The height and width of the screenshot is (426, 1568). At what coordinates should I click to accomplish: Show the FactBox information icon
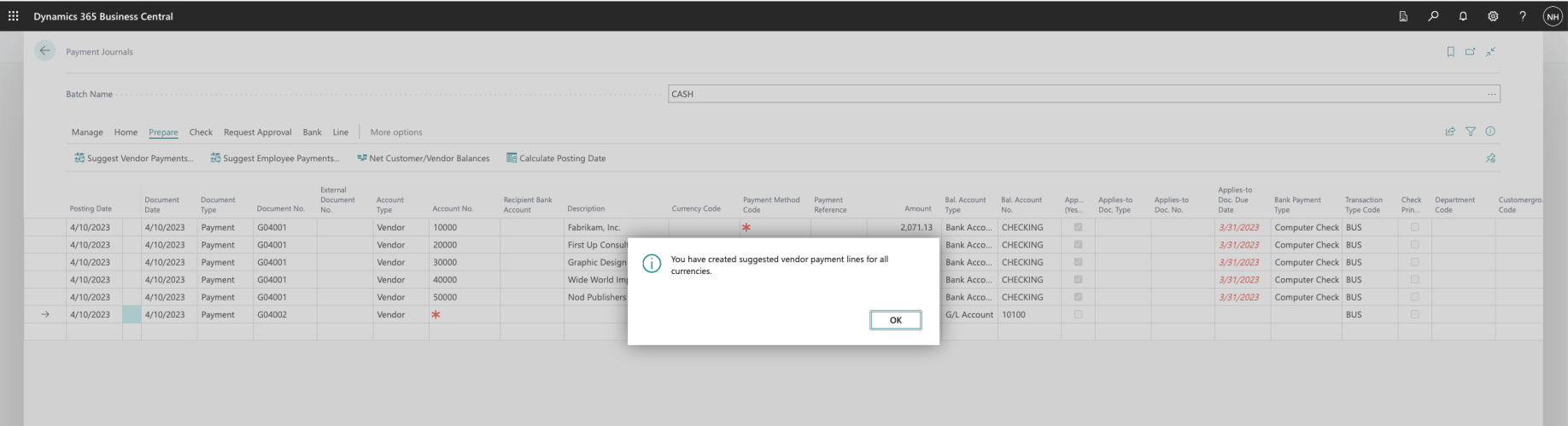pyautogui.click(x=1490, y=131)
